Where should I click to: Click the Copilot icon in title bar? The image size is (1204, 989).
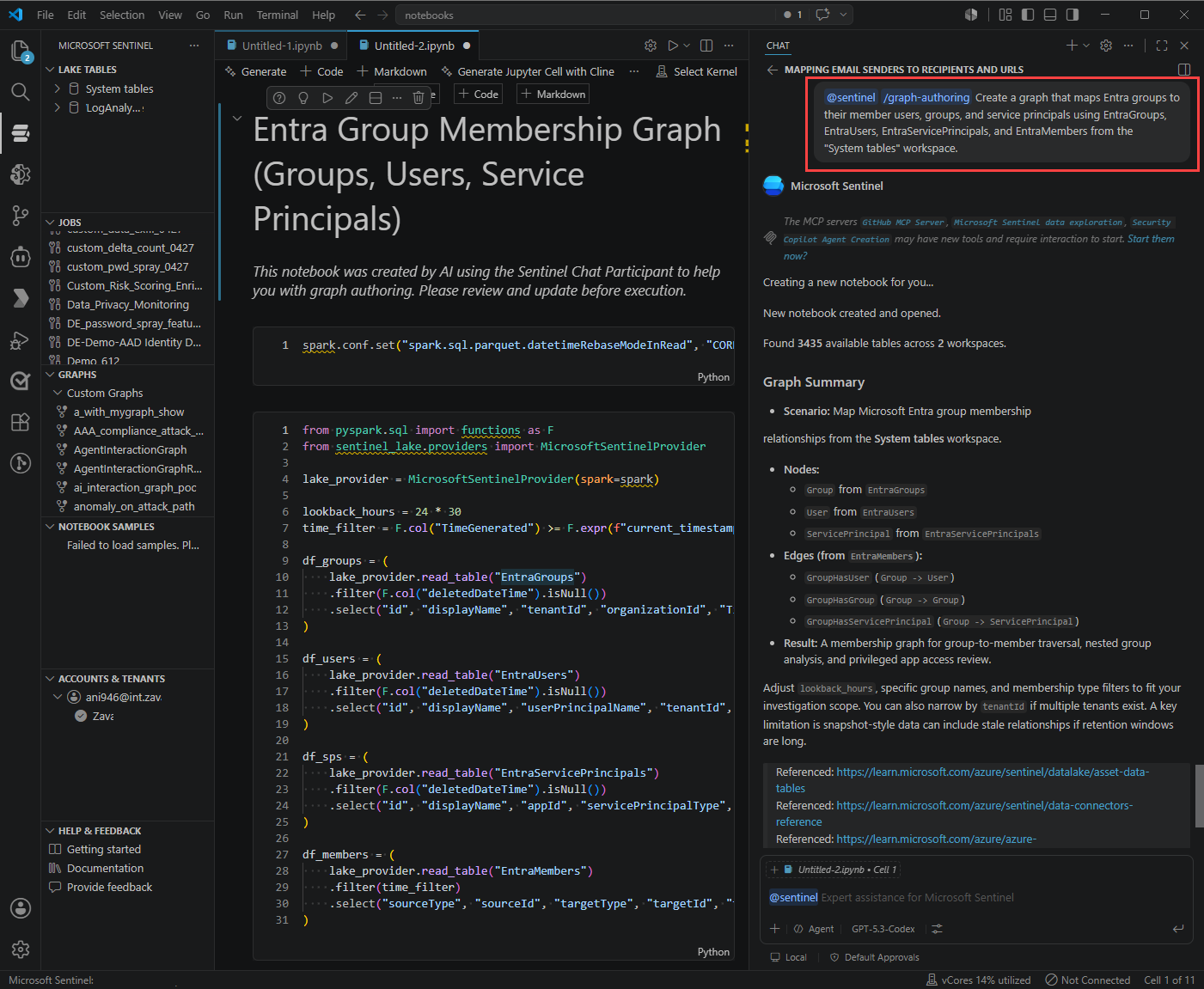click(822, 15)
